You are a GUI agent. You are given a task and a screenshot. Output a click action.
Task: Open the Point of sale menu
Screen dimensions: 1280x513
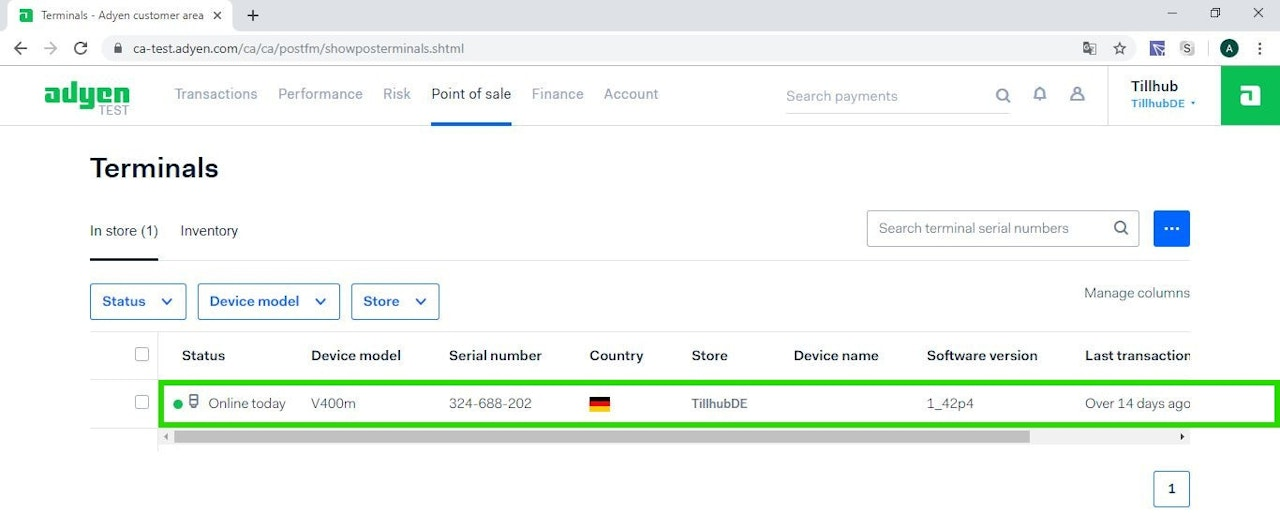tap(471, 94)
